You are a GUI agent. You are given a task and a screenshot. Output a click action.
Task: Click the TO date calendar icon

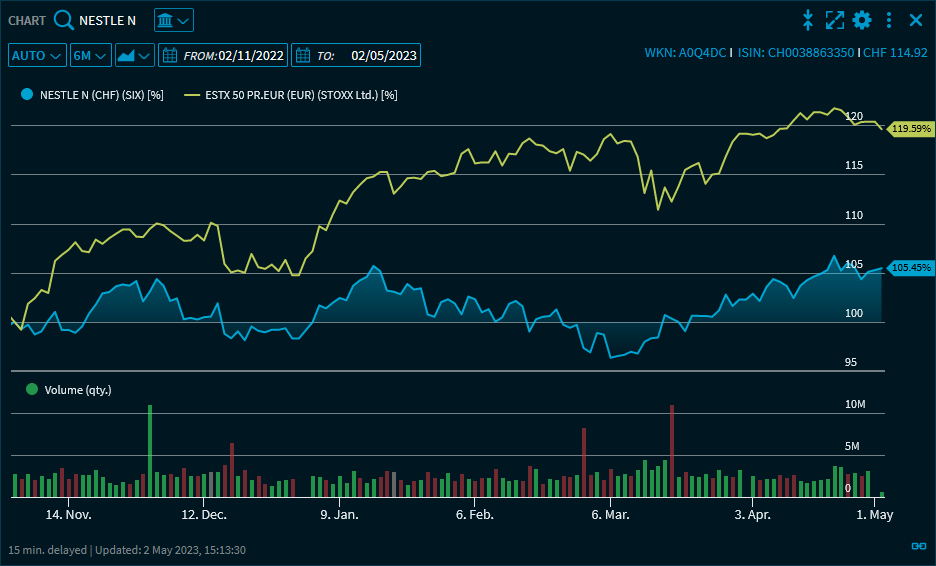[x=303, y=55]
